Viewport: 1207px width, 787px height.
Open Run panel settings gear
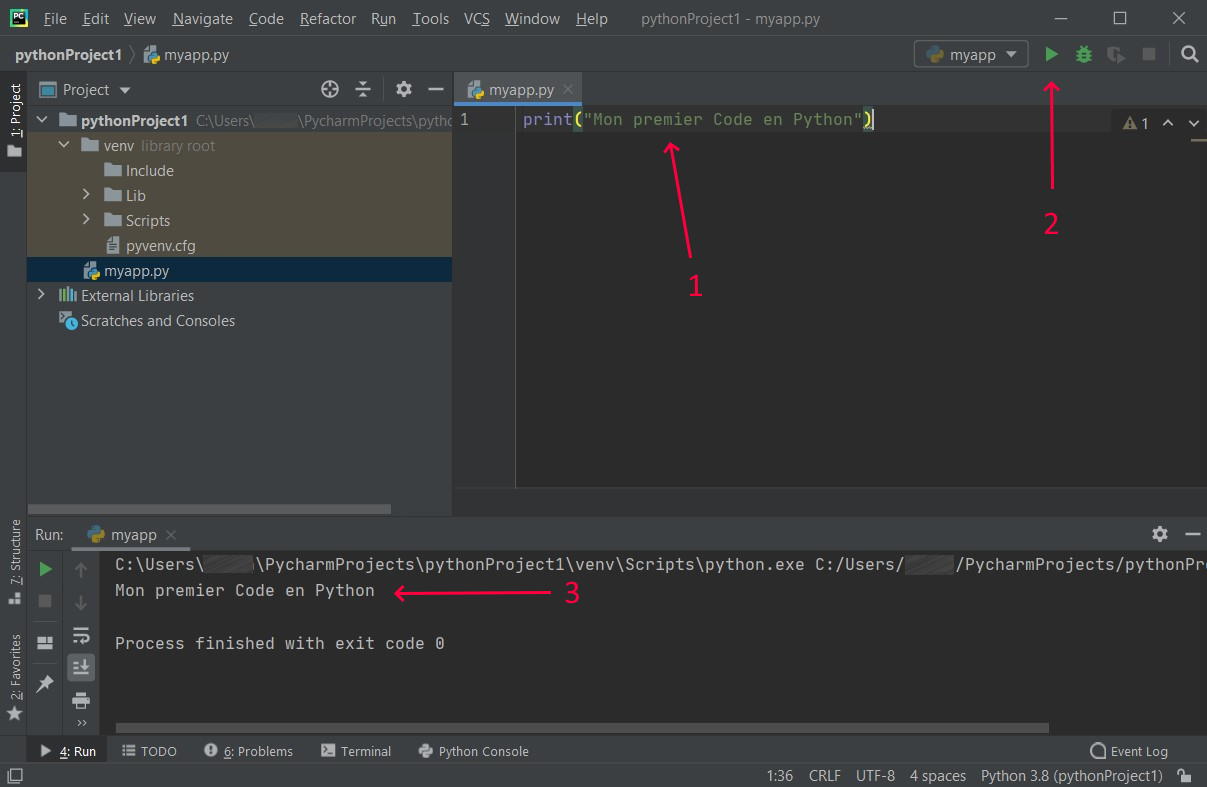(1159, 534)
